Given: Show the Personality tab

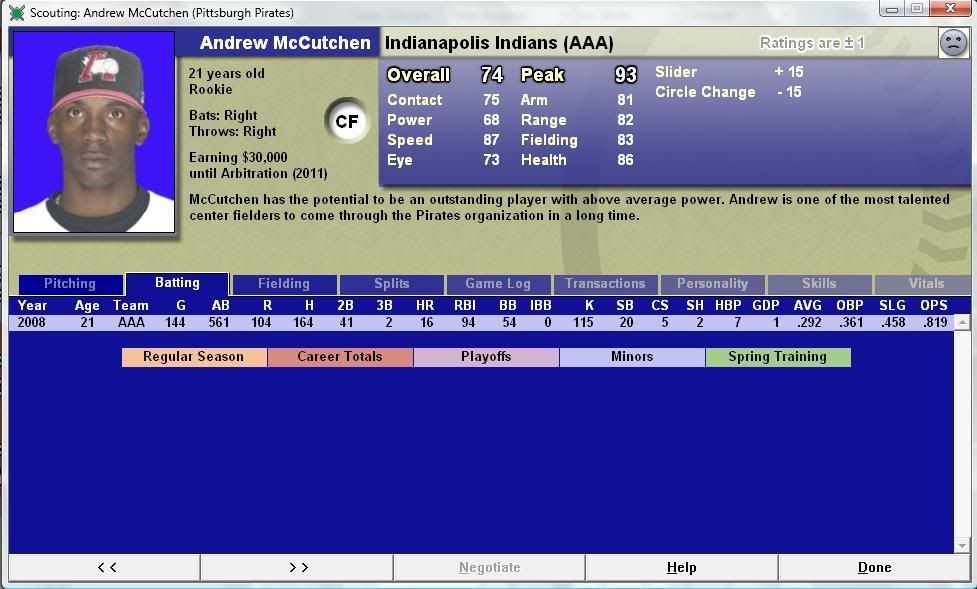Looking at the screenshot, I should pyautogui.click(x=712, y=284).
